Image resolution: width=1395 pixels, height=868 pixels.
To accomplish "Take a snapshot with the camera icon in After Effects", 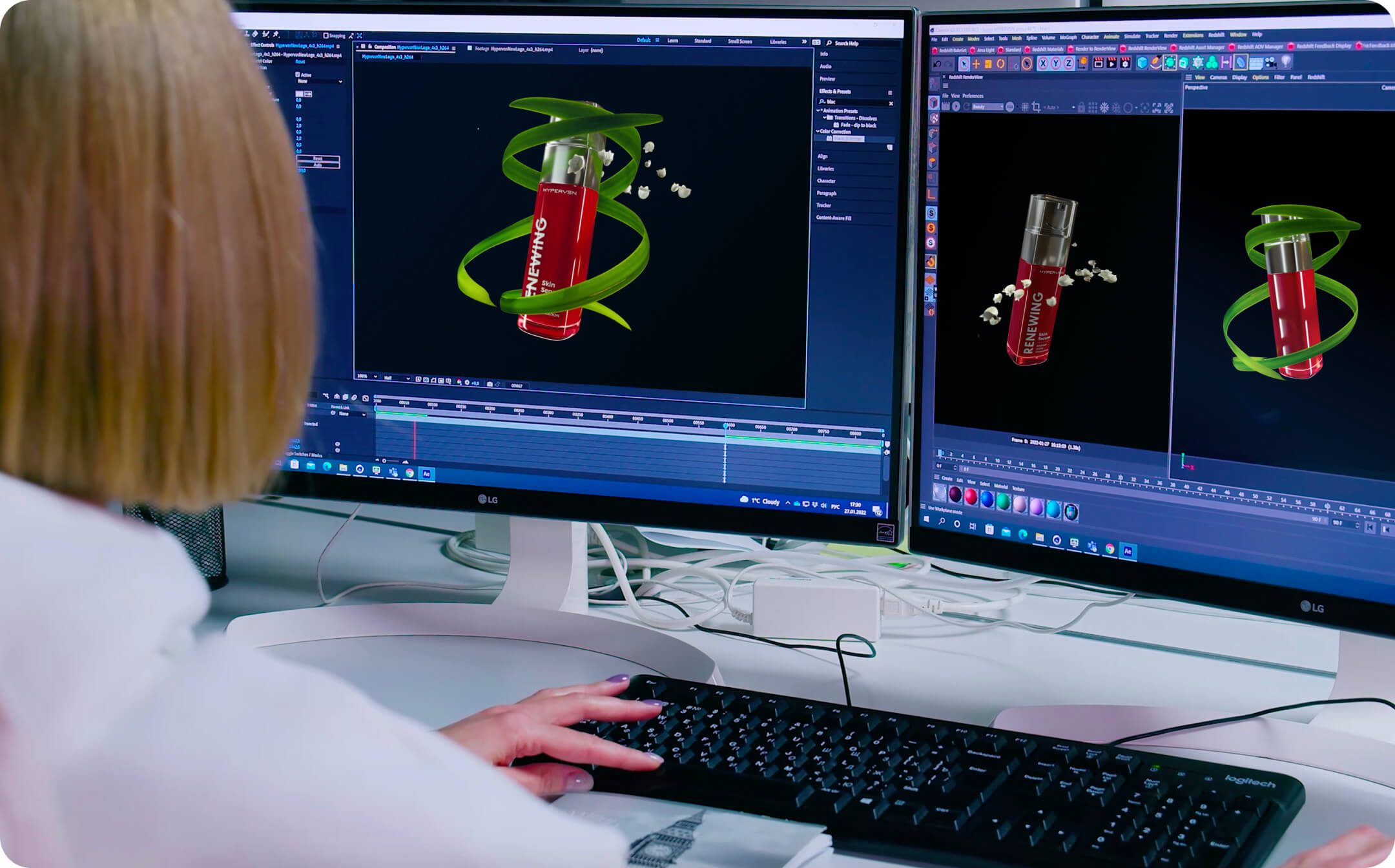I will pyautogui.click(x=489, y=384).
